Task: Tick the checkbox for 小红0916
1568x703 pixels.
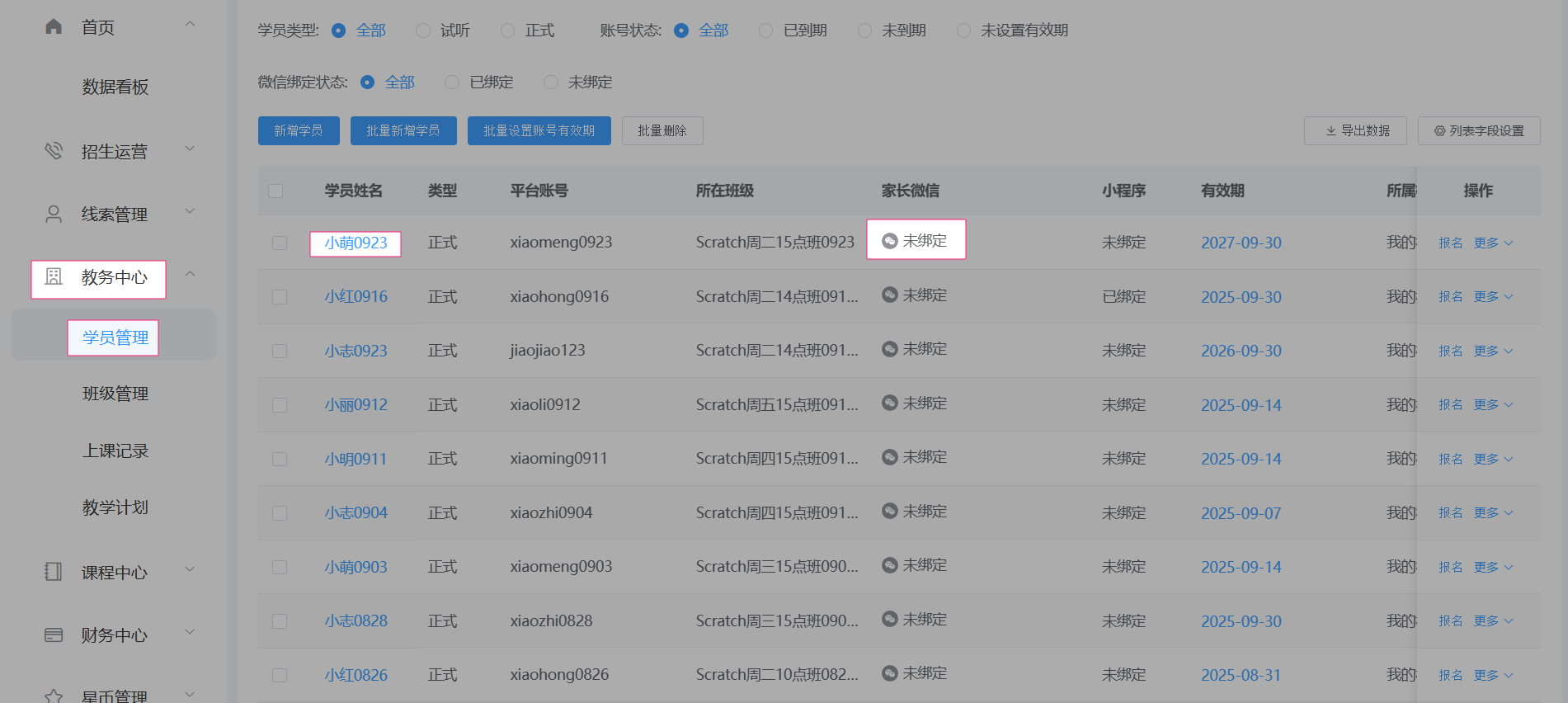Action: tap(280, 297)
